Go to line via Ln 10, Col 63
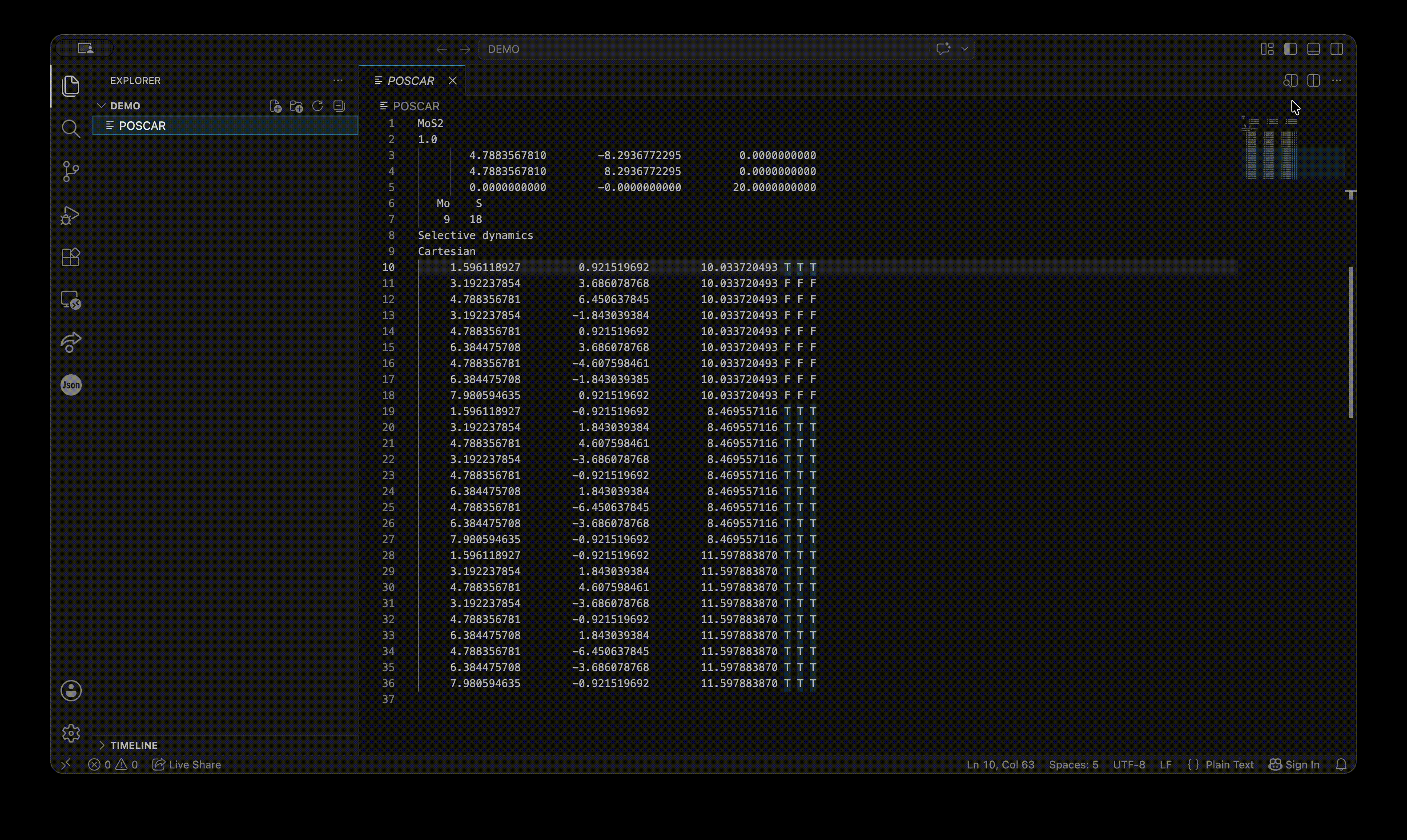 (1000, 765)
